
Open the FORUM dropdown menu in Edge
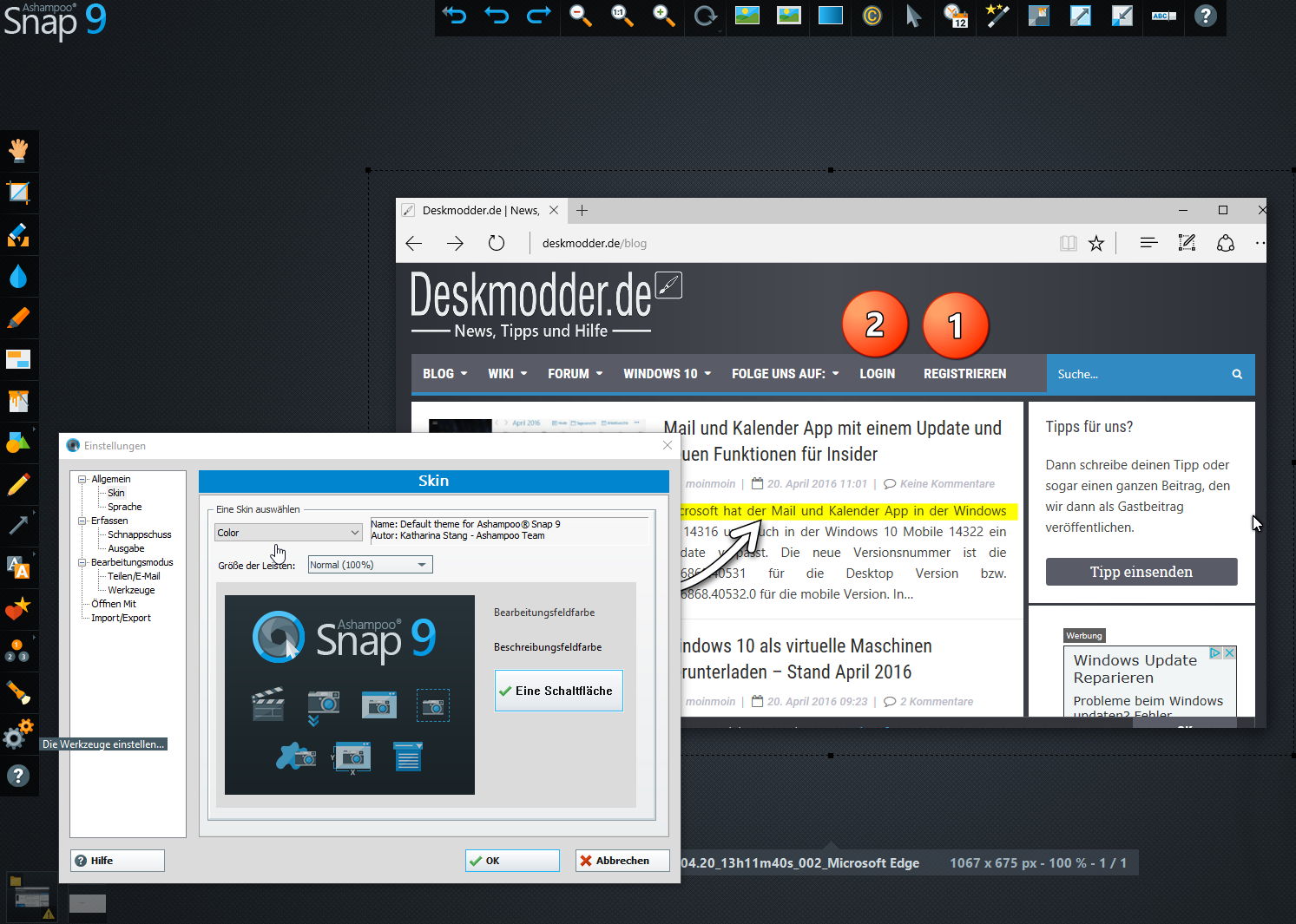point(575,374)
